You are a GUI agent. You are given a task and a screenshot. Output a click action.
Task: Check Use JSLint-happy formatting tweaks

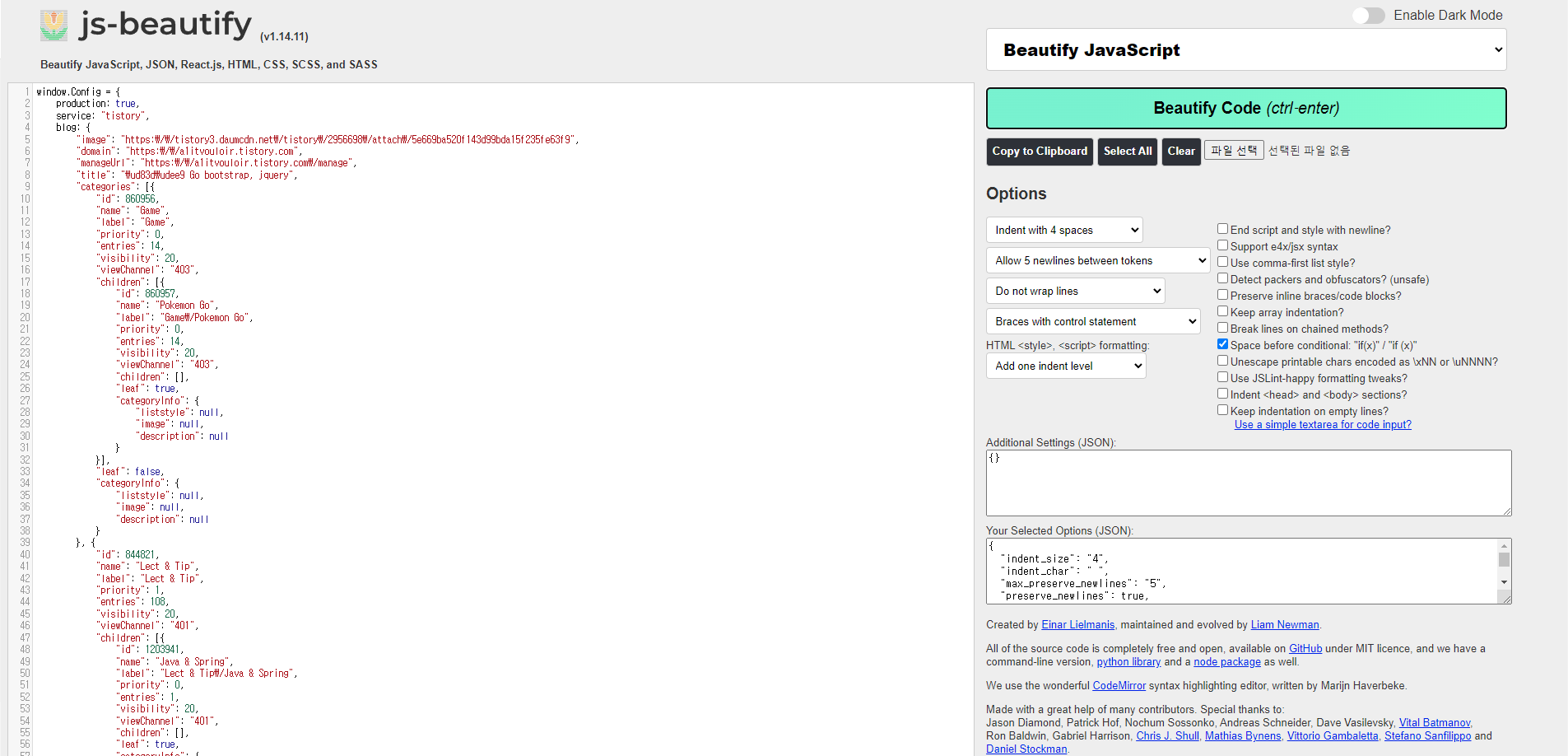[1222, 377]
